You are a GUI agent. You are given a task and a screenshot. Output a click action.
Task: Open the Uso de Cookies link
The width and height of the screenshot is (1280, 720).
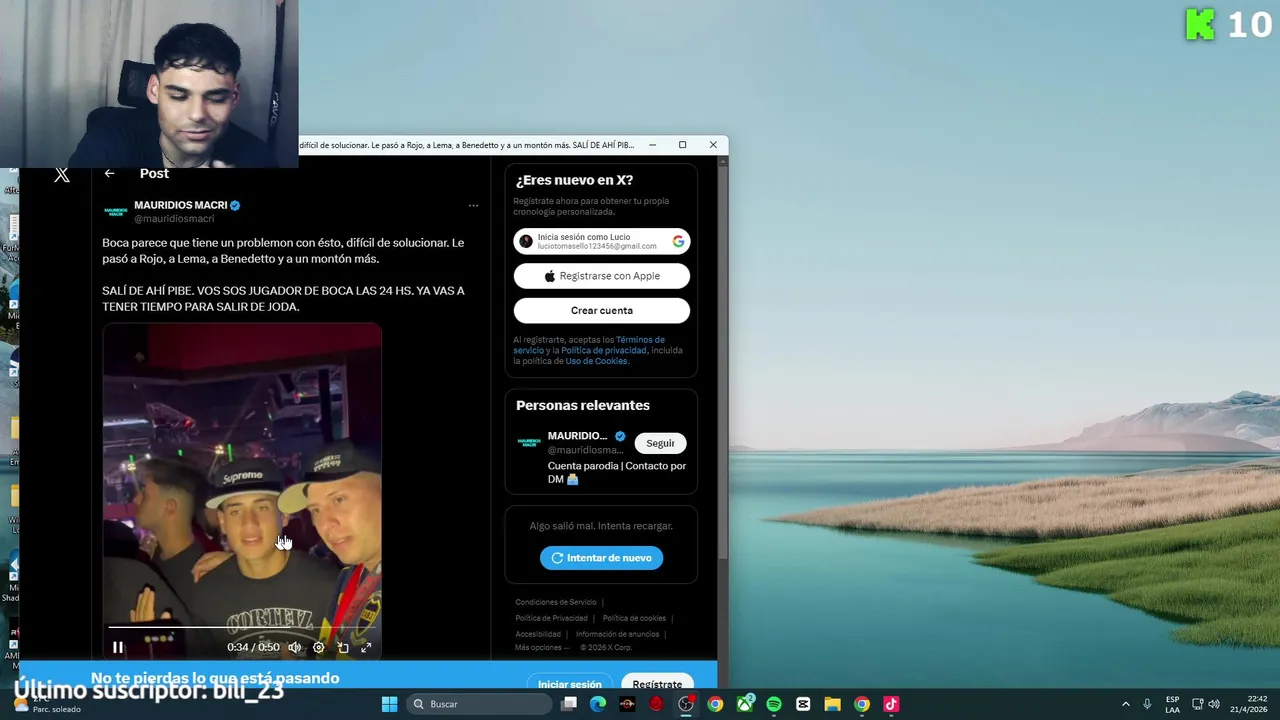tap(597, 361)
